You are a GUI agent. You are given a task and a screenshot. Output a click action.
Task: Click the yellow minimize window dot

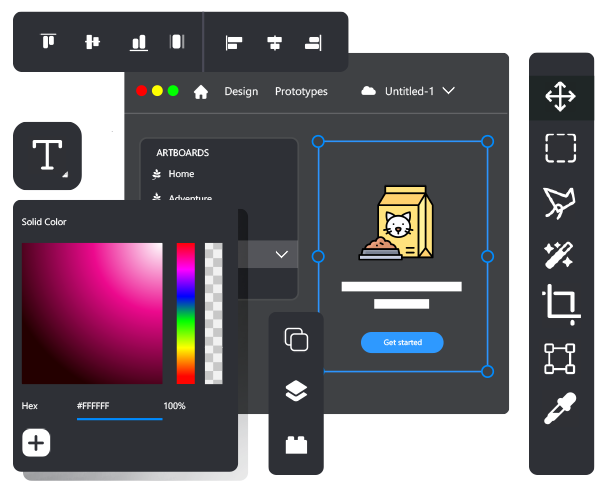[x=157, y=91]
